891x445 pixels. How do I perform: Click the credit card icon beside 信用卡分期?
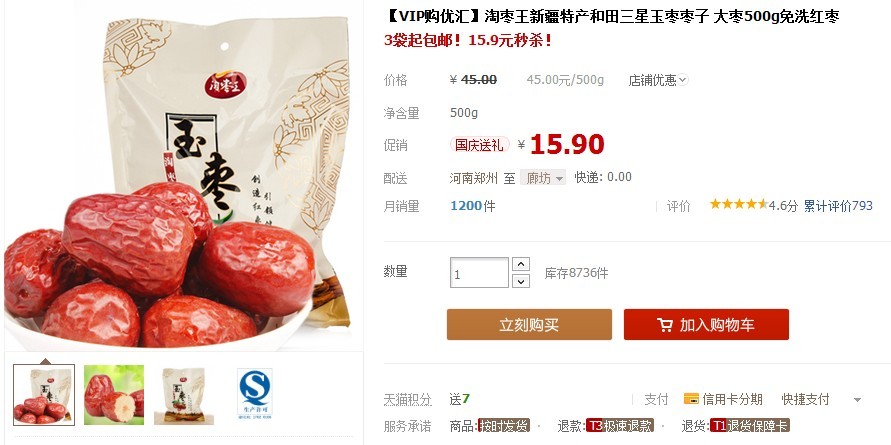(691, 398)
